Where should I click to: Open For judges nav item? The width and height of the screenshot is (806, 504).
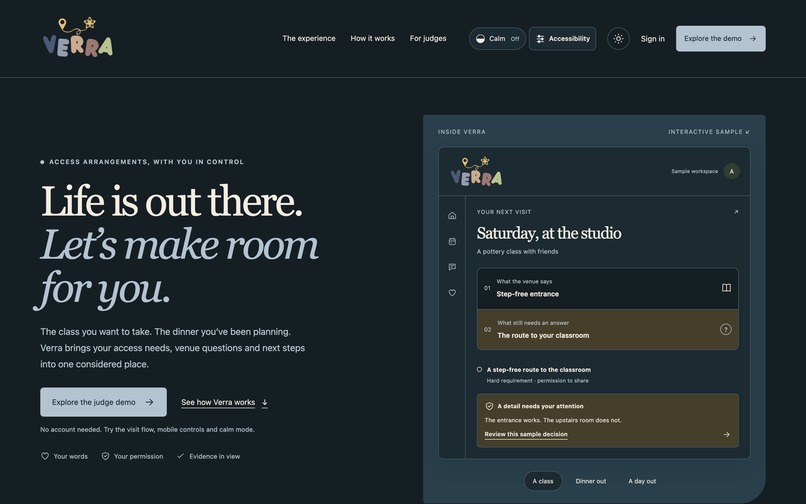[428, 38]
